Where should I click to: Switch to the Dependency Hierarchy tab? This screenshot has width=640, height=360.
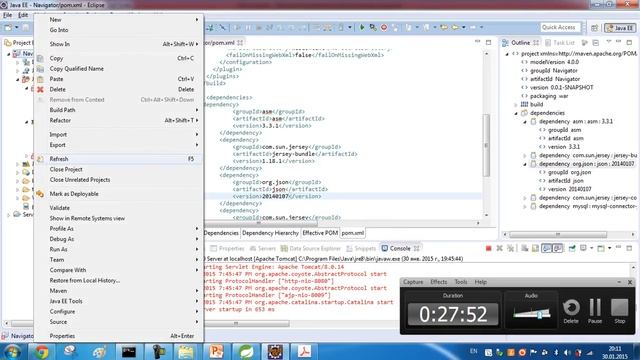pos(270,233)
